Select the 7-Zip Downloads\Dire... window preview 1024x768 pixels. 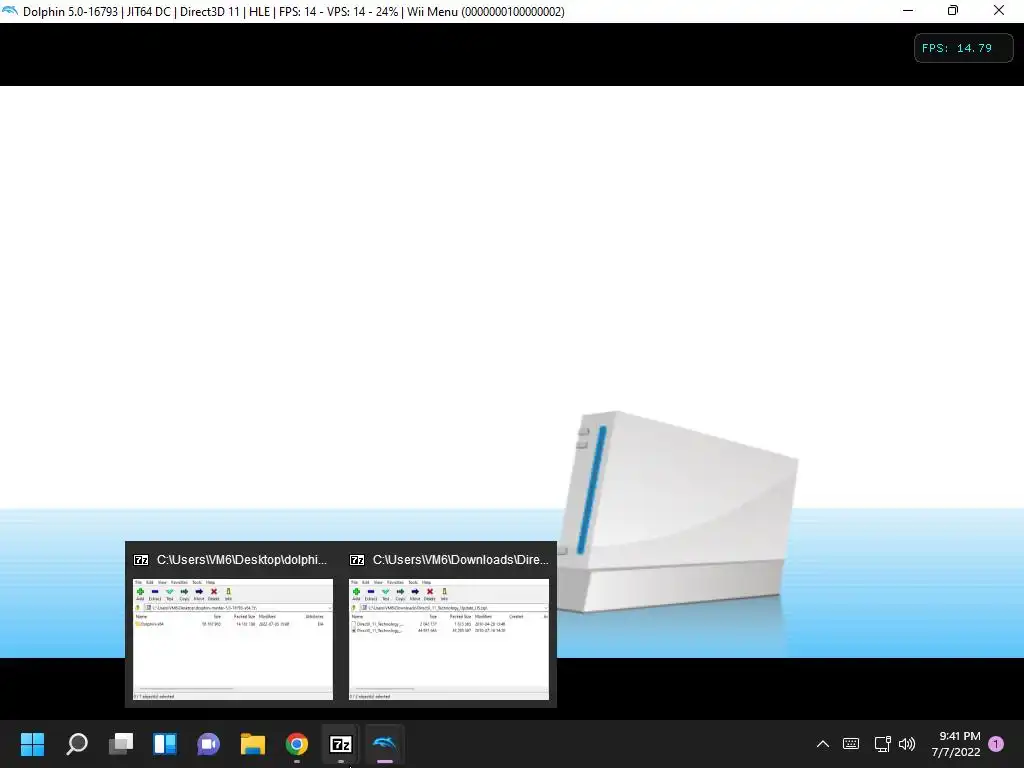click(x=449, y=639)
